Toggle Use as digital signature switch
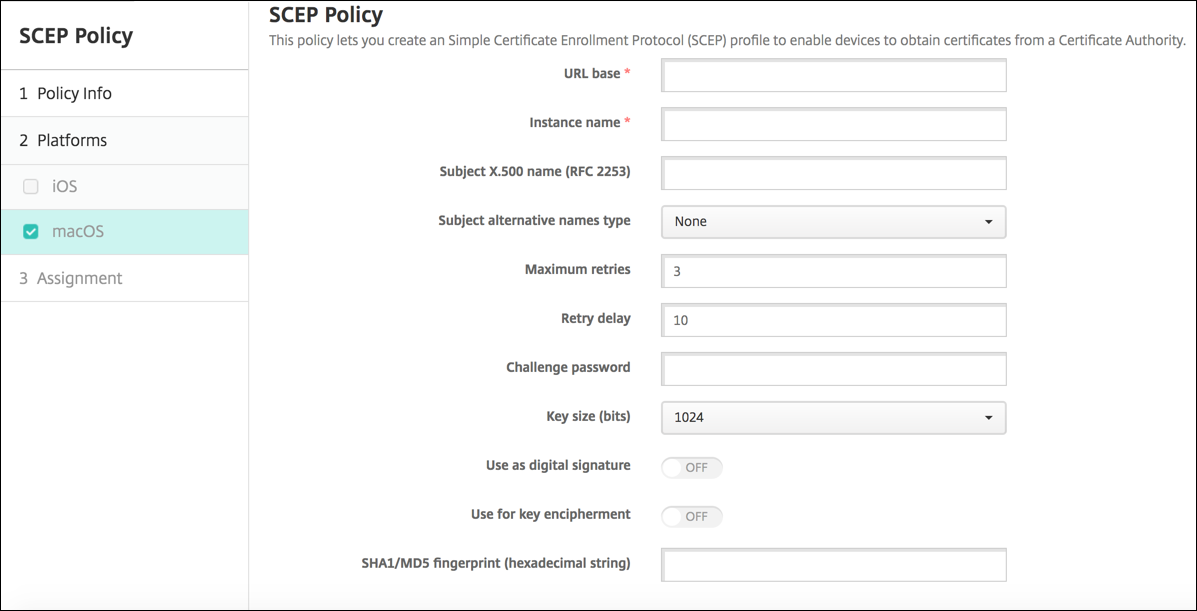This screenshot has width=1197, height=611. coord(692,467)
